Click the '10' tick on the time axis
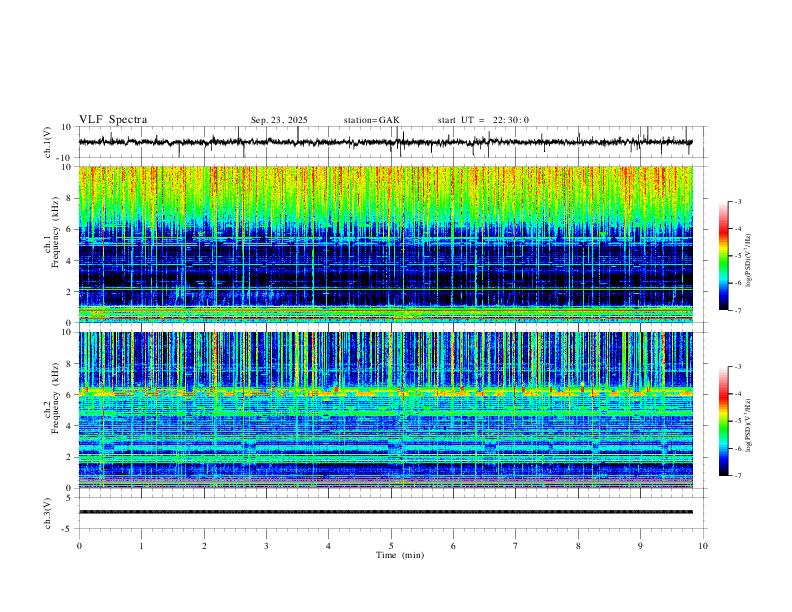 pos(703,546)
